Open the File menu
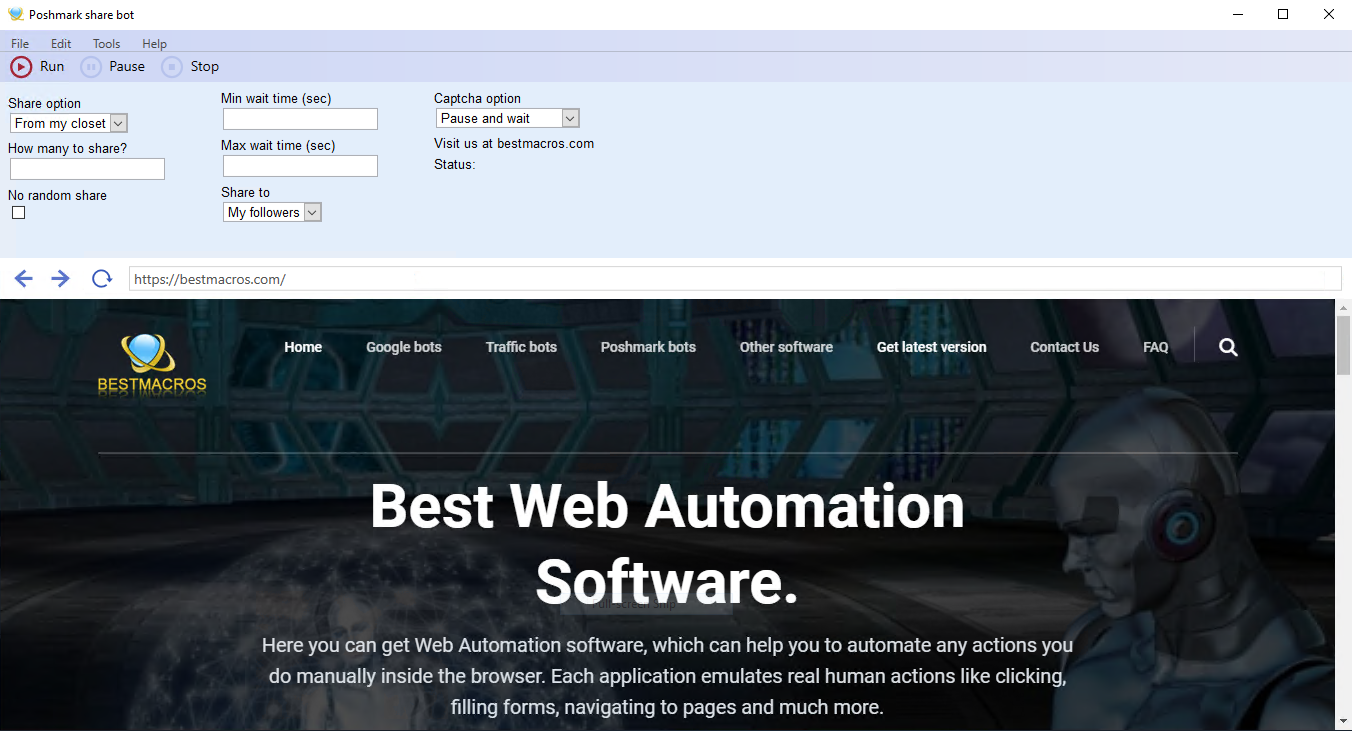This screenshot has height=731, width=1352. 20,44
